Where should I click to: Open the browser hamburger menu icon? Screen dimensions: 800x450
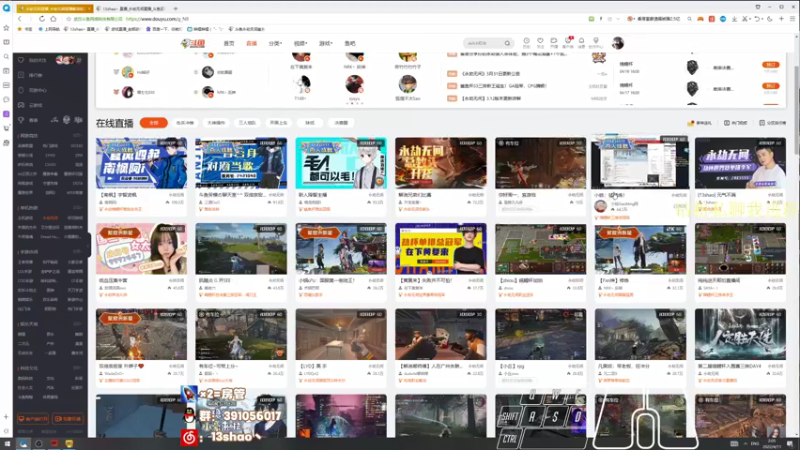(792, 19)
